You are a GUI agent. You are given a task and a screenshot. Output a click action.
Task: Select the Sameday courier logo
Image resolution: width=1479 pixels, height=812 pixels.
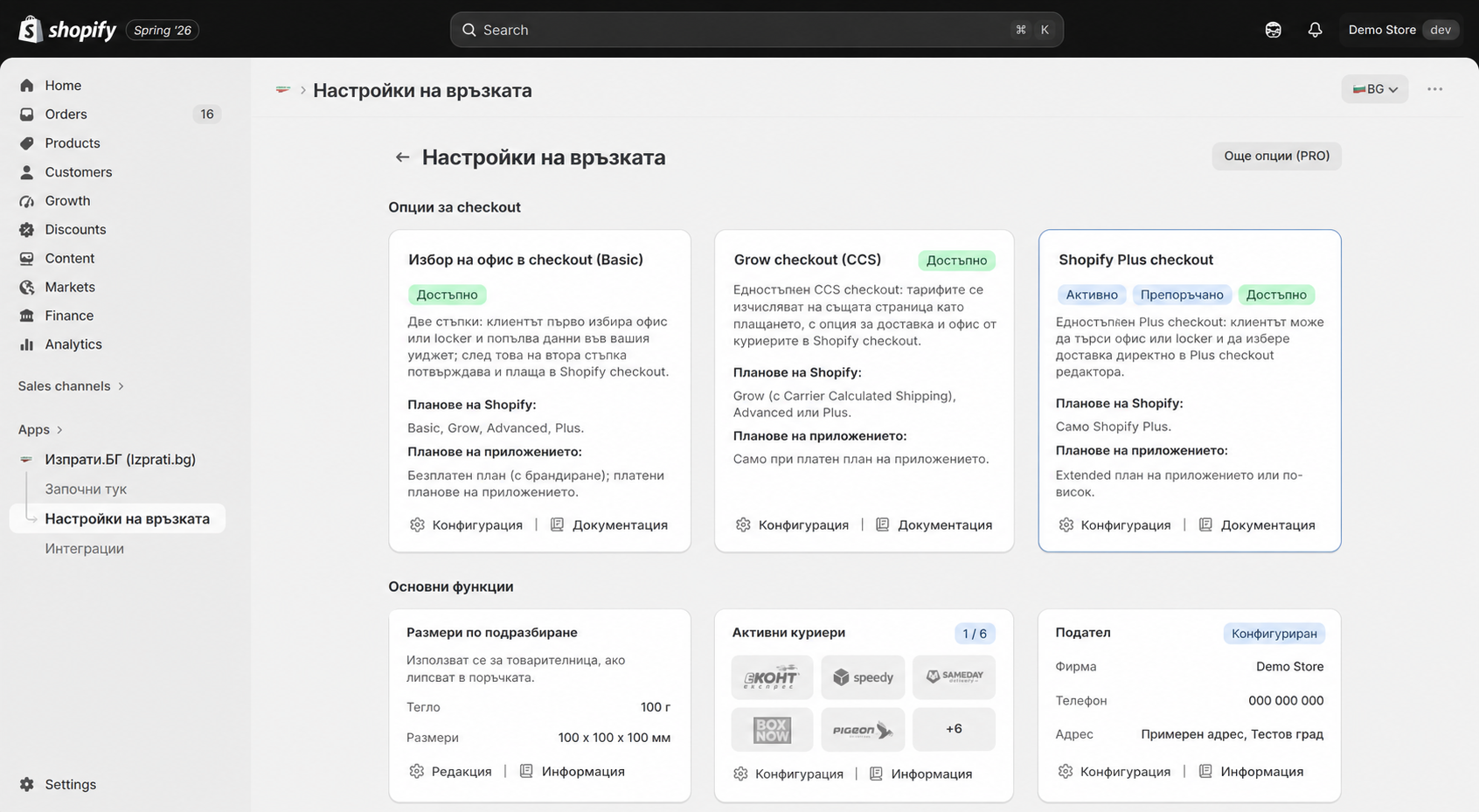pyautogui.click(x=954, y=677)
